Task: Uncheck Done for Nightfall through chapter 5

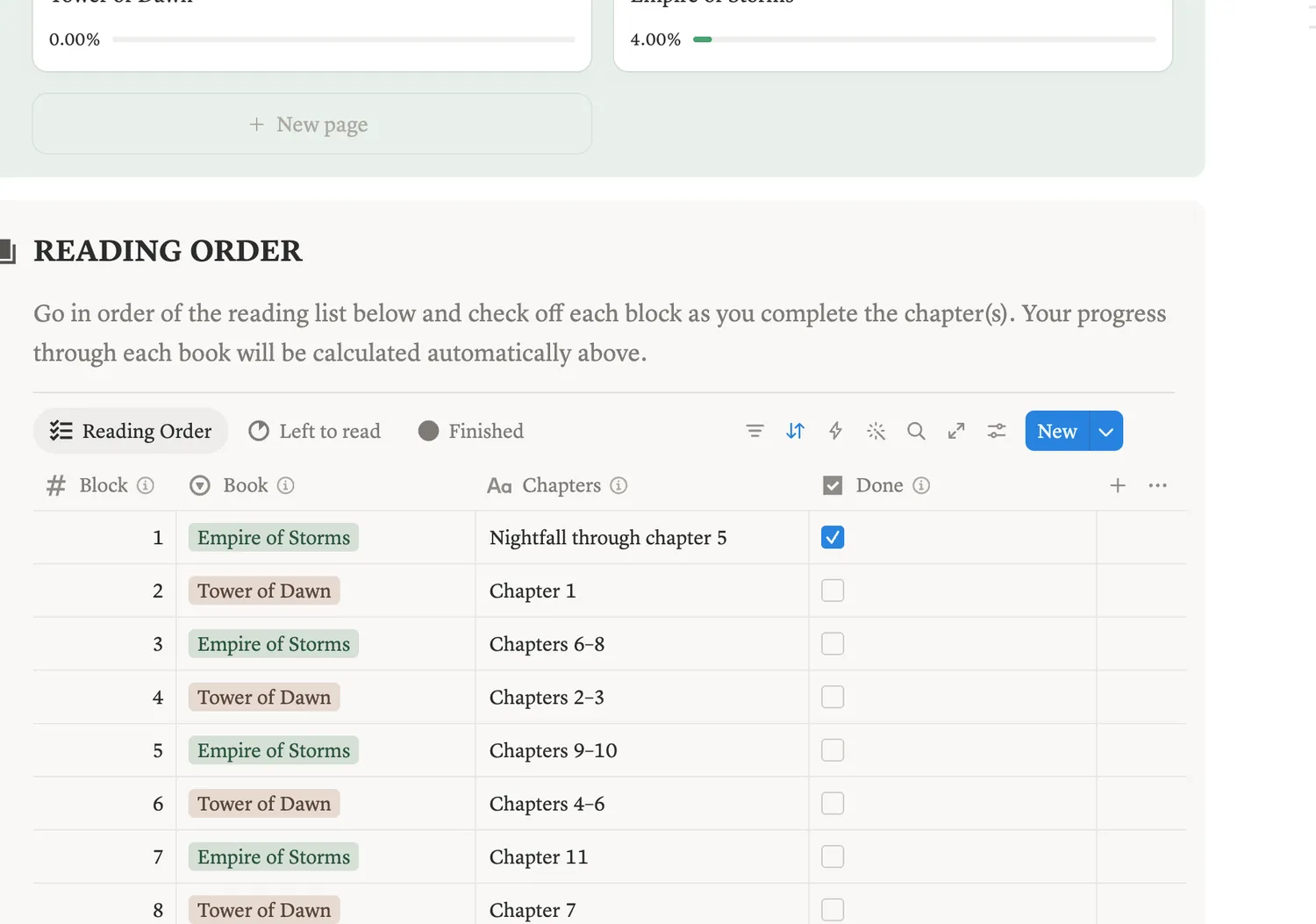Action: (x=833, y=537)
